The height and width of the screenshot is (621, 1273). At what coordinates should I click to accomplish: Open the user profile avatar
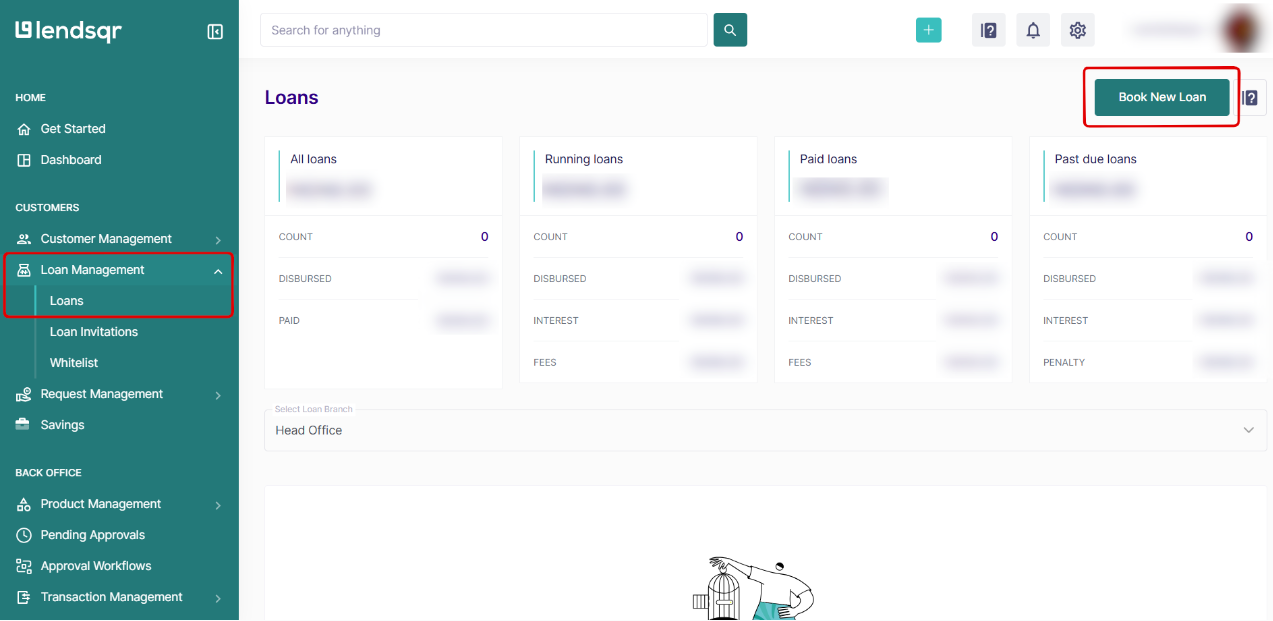pos(1245,29)
